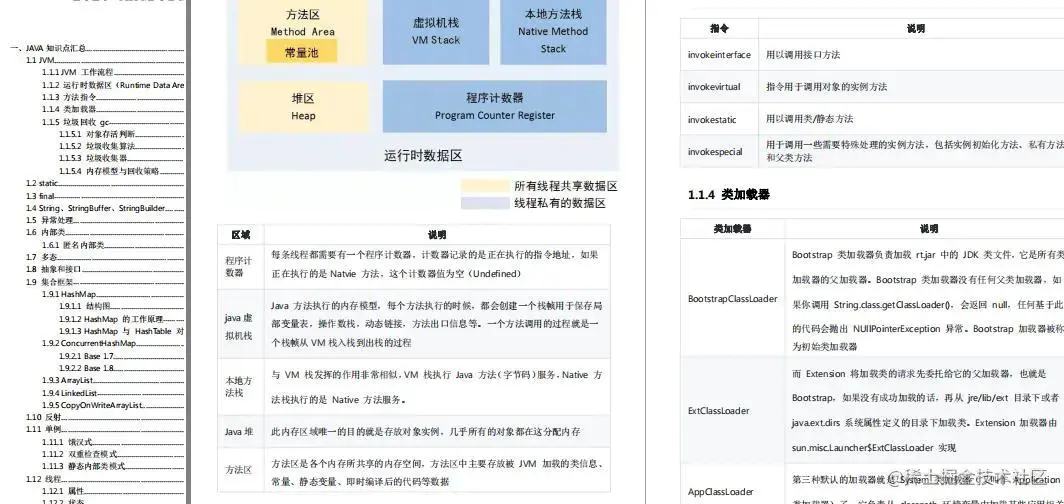Jump to '1.11.2 双重检查模式' entry

[113, 454]
